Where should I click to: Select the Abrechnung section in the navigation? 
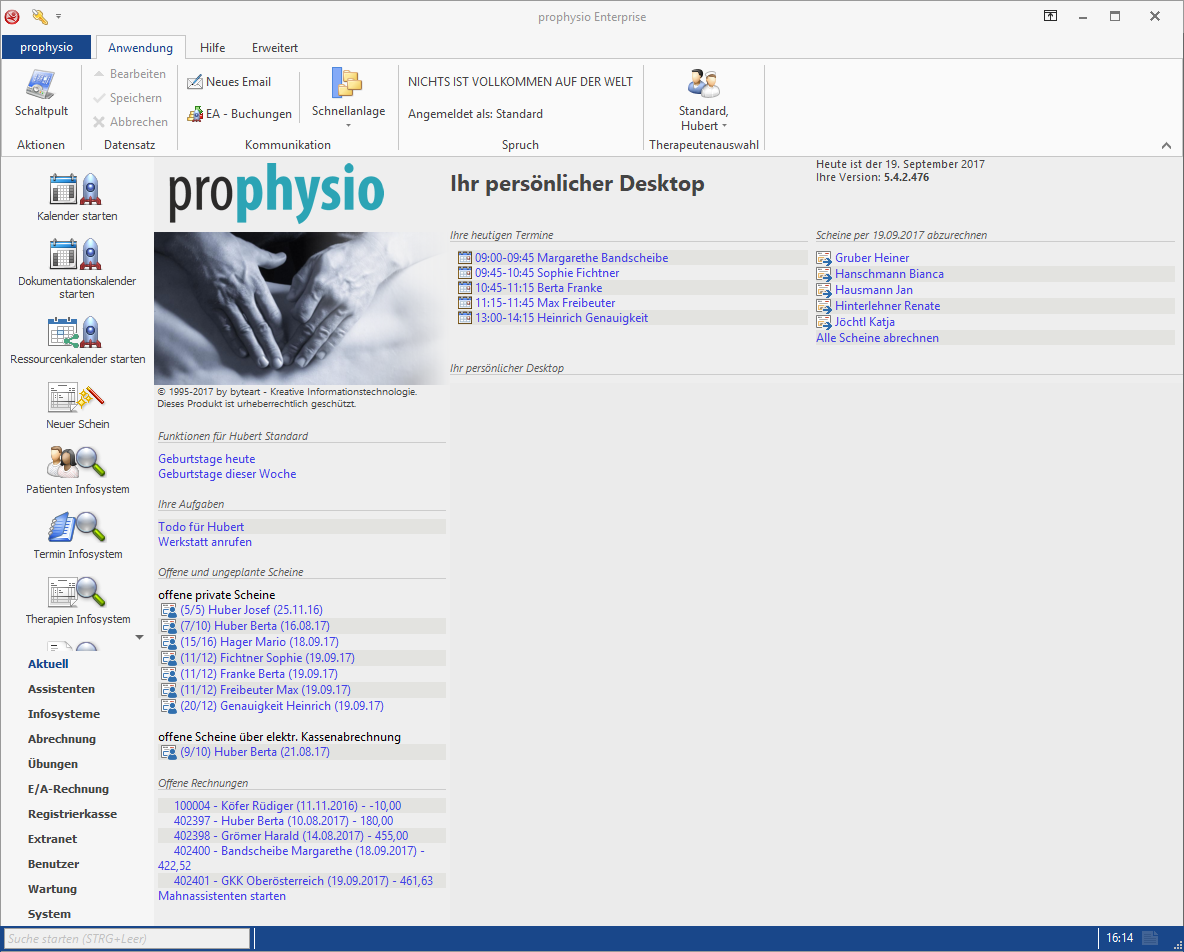62,739
